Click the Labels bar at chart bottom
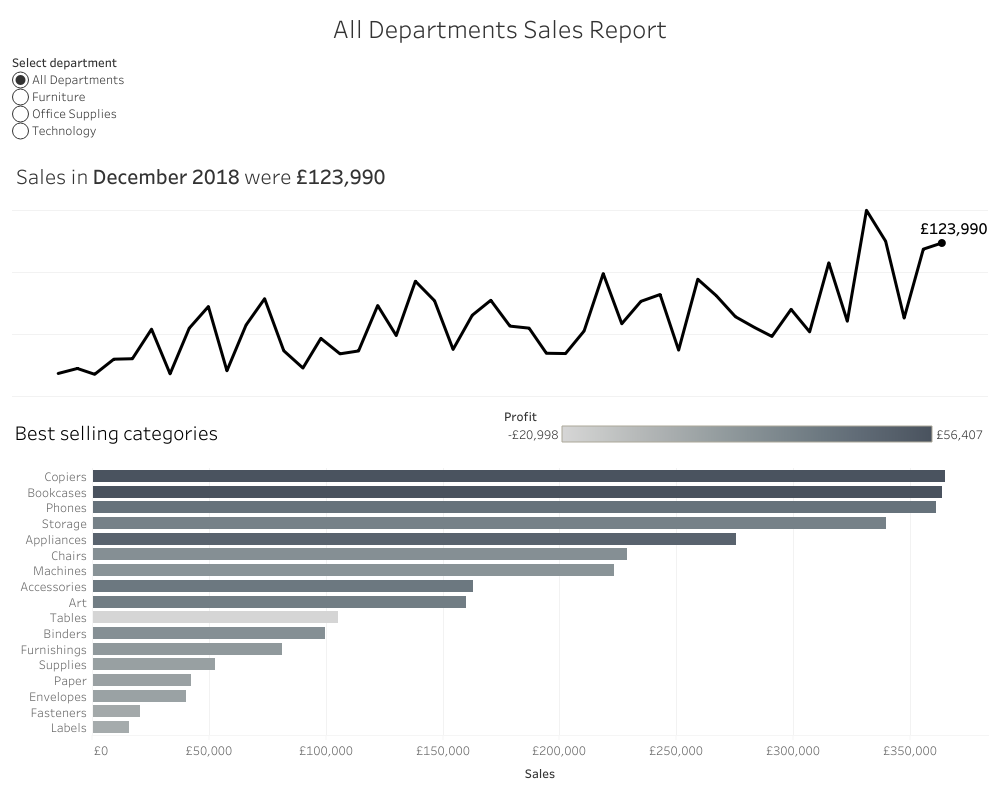Image resolution: width=999 pixels, height=799 pixels. point(111,727)
